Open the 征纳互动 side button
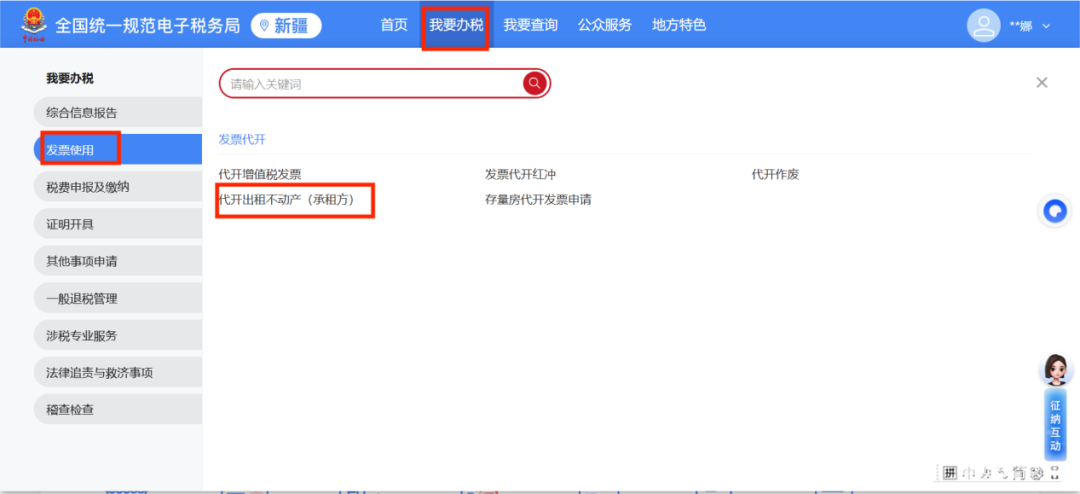The image size is (1080, 494). point(1055,425)
